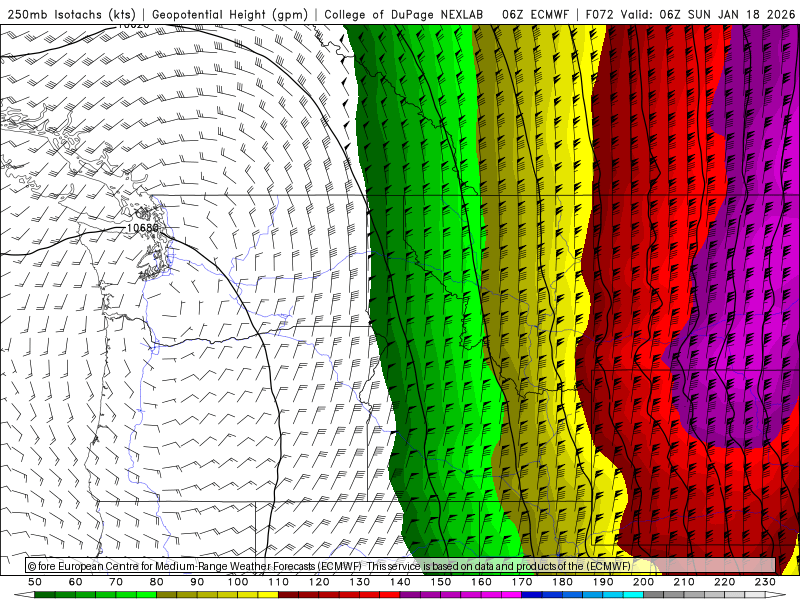Click the 10680 height contour label
The height and width of the screenshot is (600, 800).
click(142, 228)
